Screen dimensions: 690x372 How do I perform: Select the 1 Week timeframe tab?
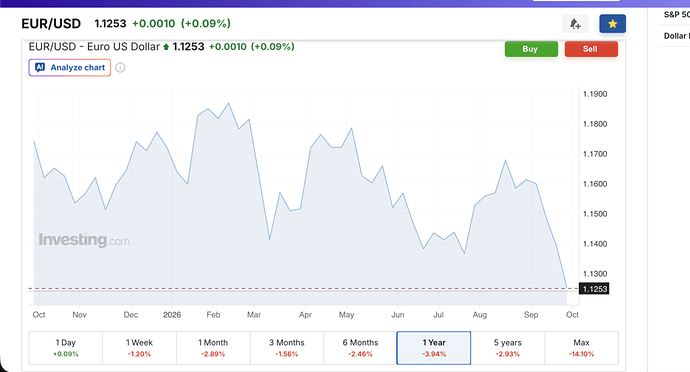coord(139,348)
